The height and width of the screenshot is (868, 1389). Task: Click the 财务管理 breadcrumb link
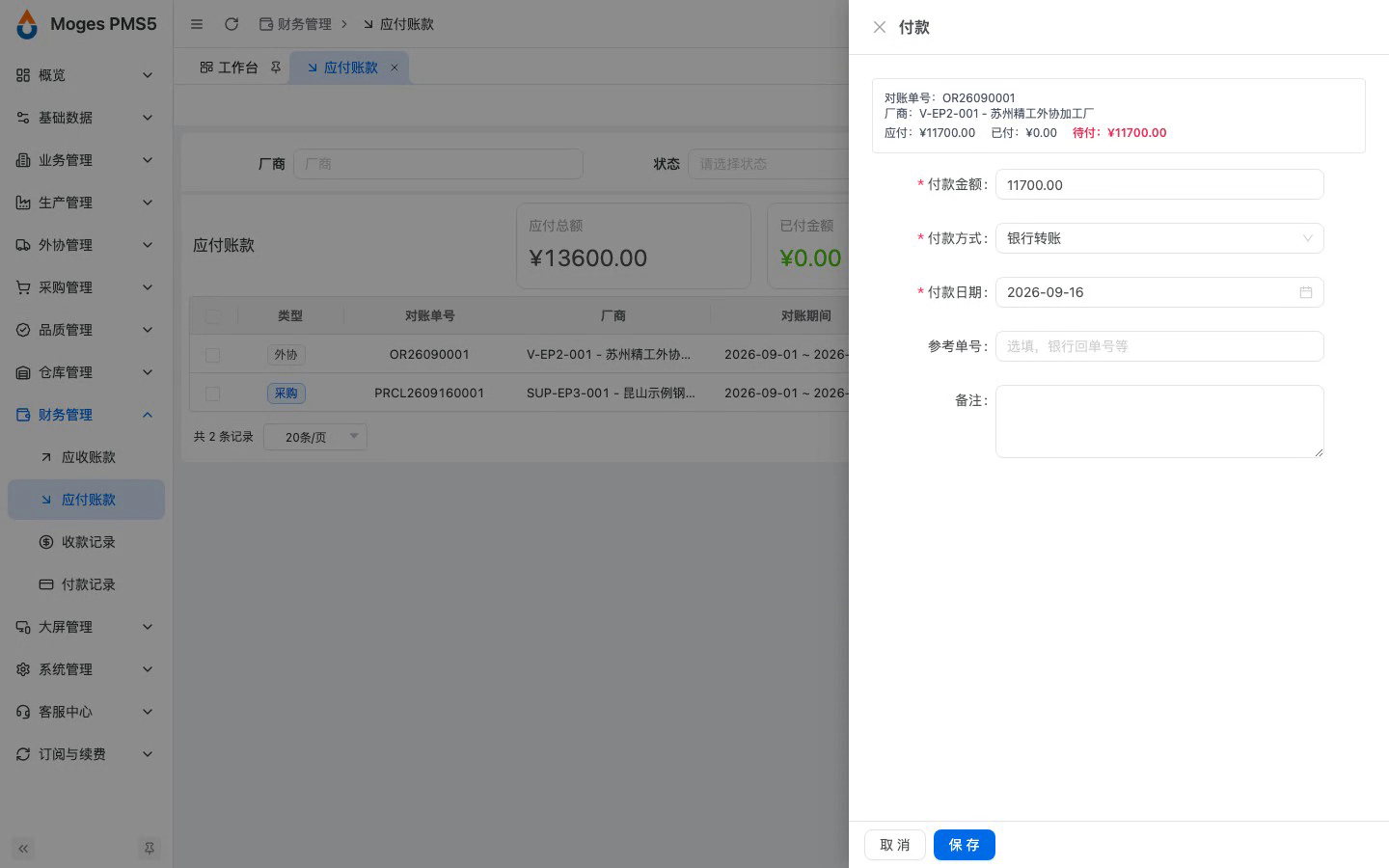click(x=295, y=24)
